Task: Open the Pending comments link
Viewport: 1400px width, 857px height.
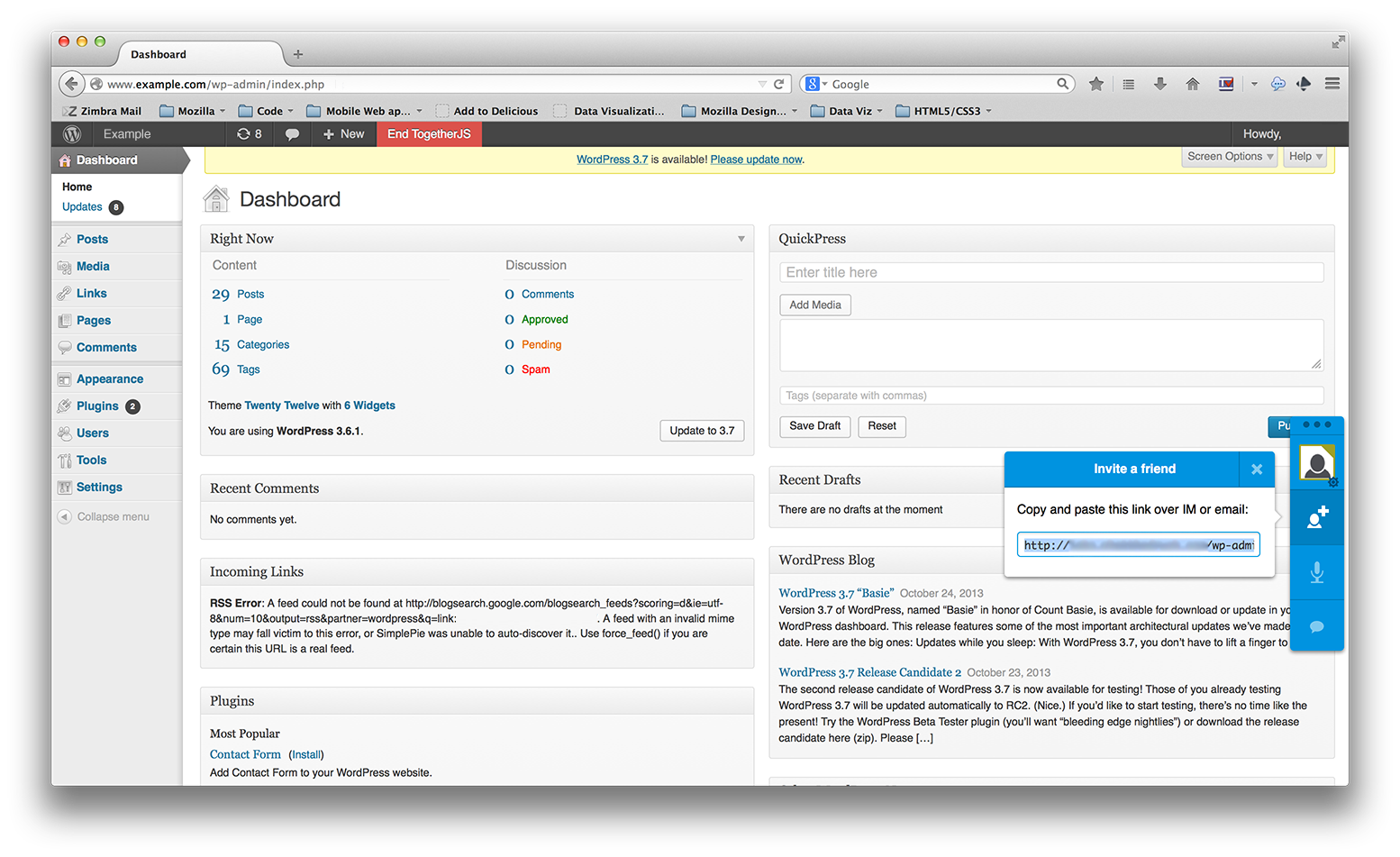Action: pos(541,345)
